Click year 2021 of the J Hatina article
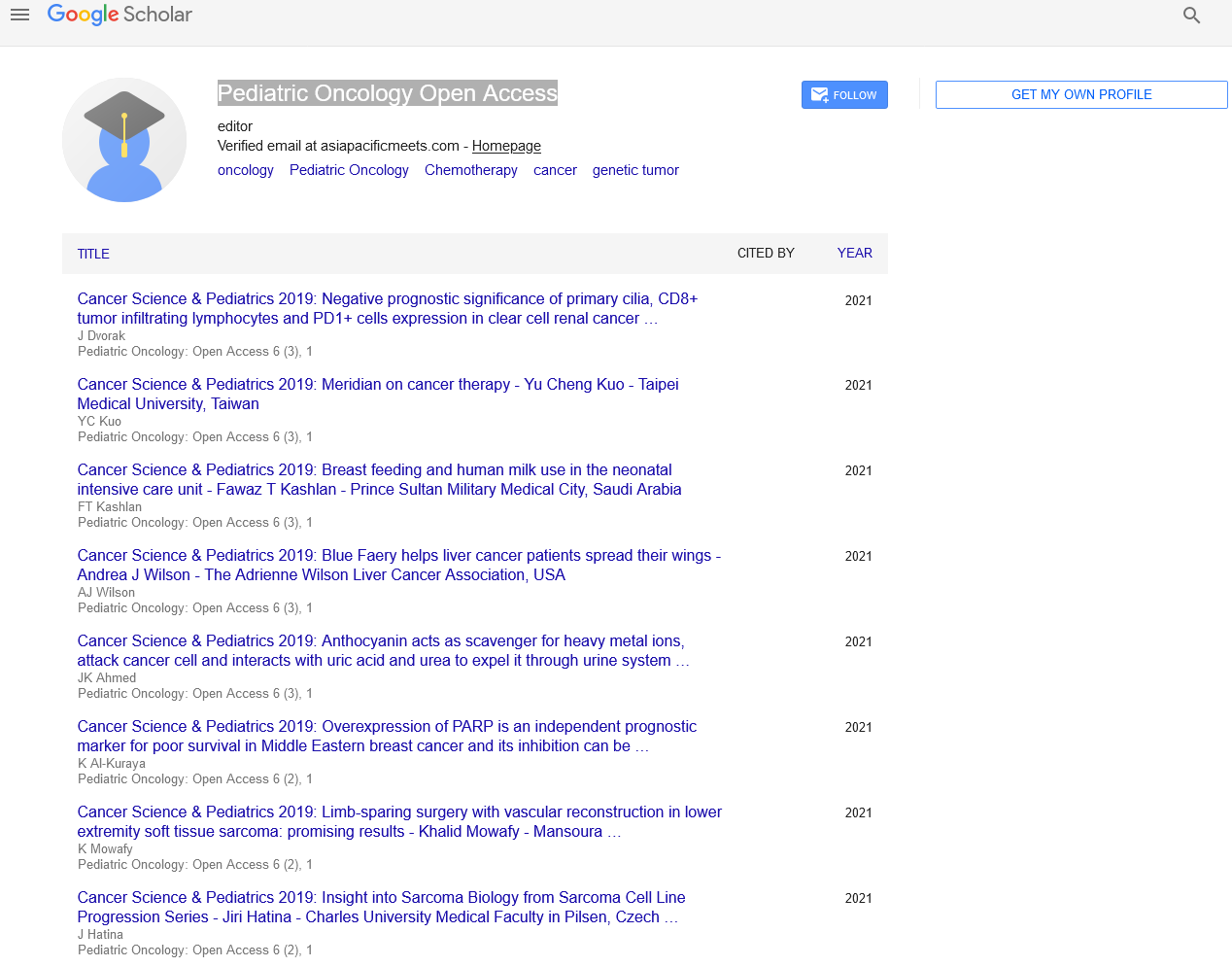 (858, 898)
